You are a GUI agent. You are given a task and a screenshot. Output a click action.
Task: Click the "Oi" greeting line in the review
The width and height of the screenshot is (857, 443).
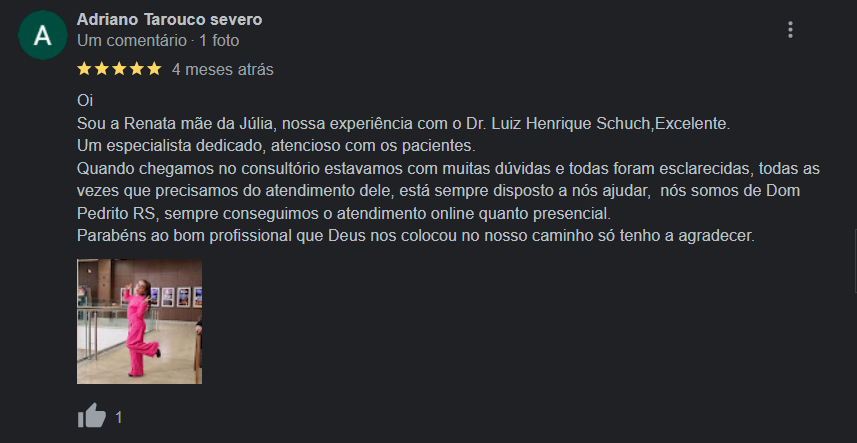[x=85, y=101]
